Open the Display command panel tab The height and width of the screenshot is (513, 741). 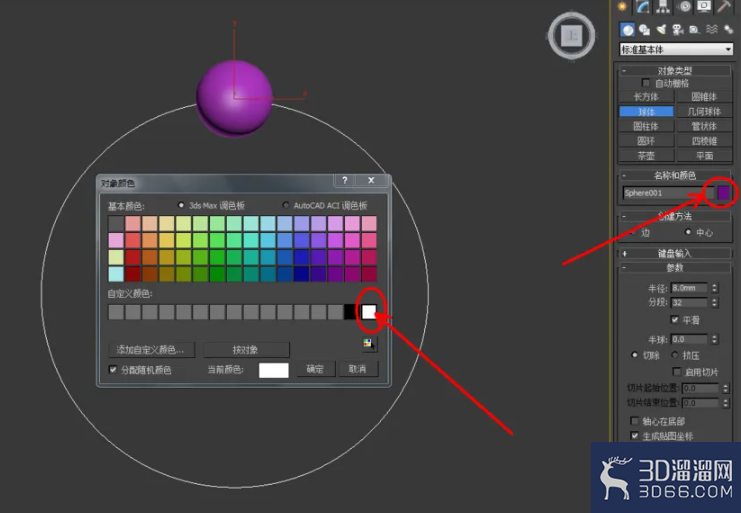[x=704, y=6]
